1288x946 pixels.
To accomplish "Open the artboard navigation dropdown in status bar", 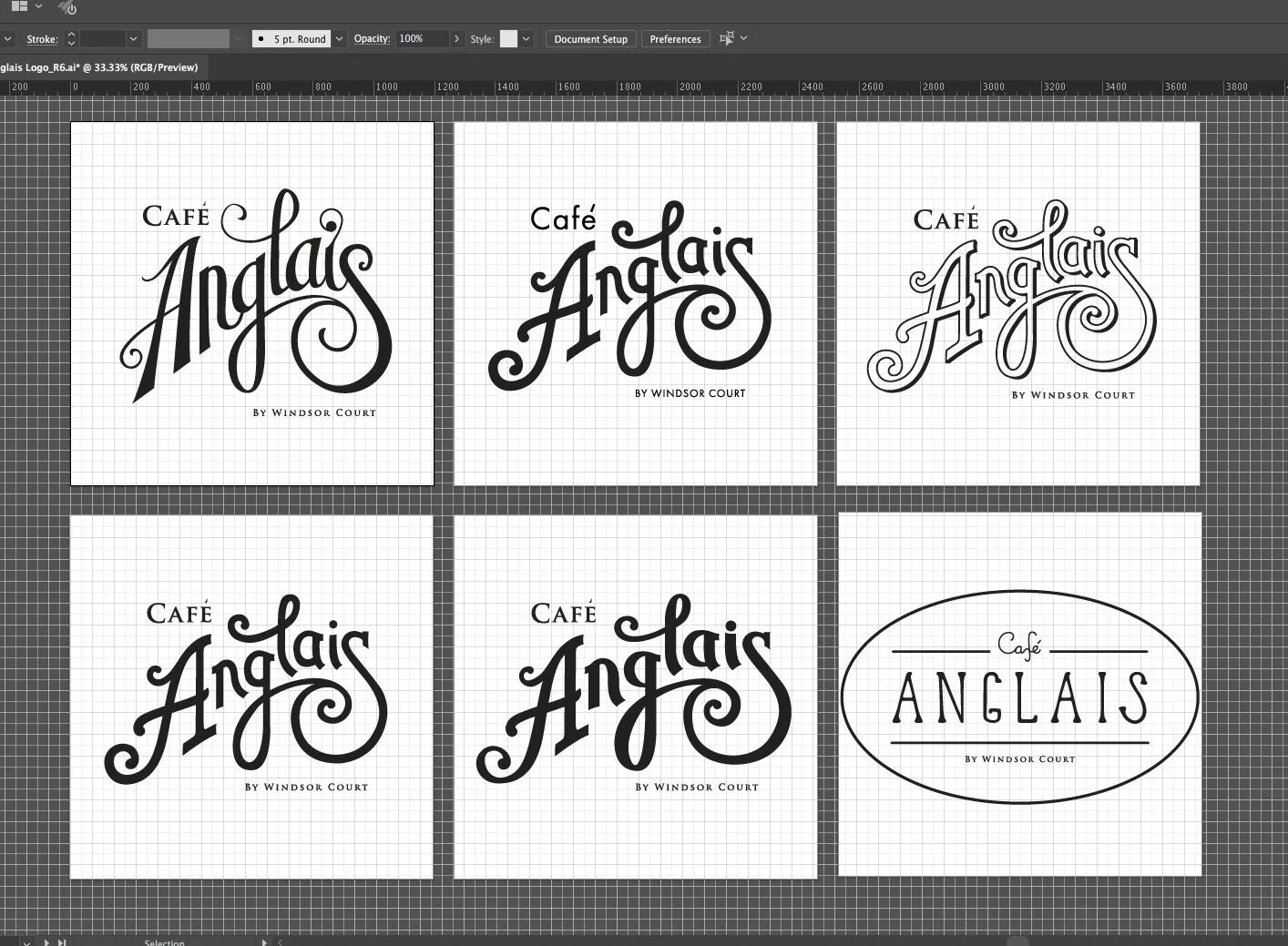I will [26, 942].
